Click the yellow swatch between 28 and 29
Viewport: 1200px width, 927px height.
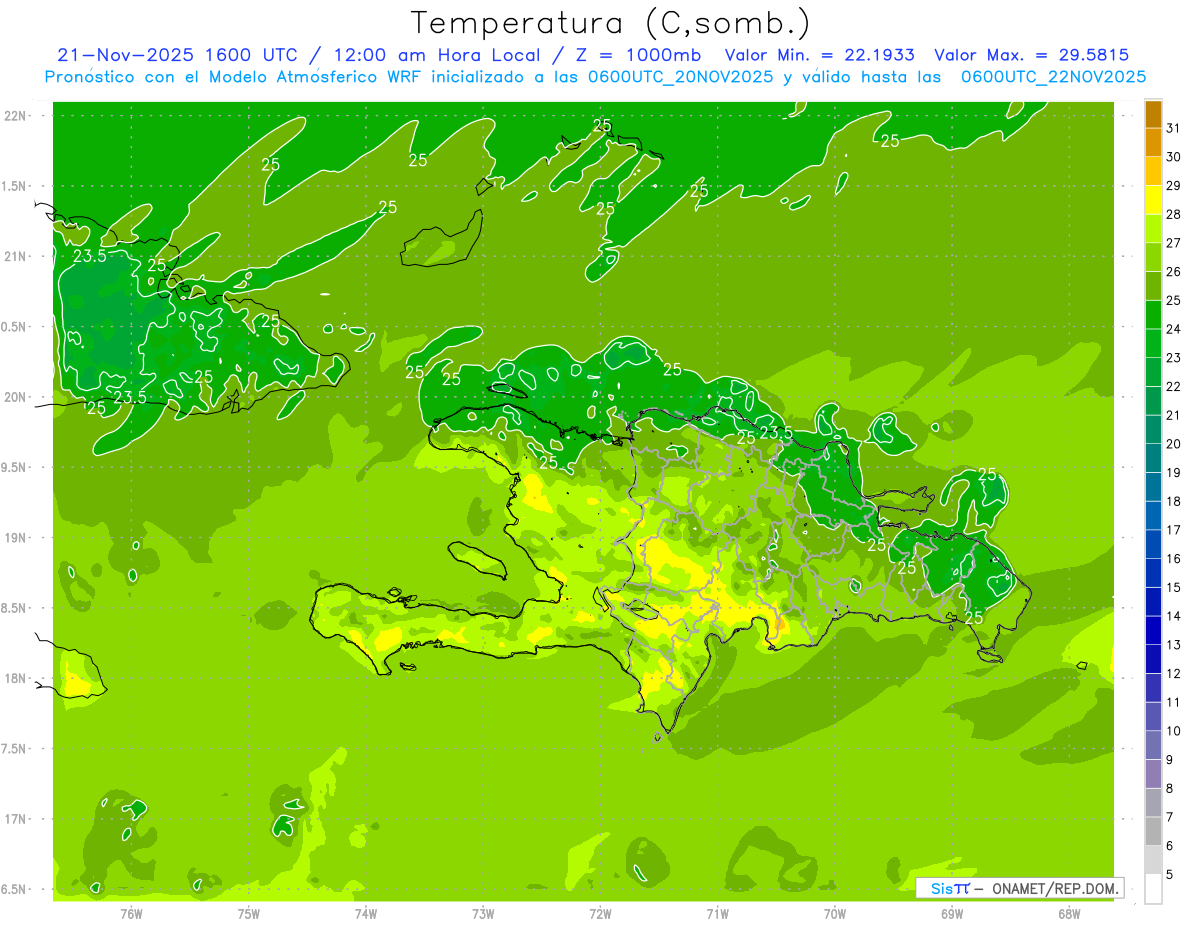1153,200
